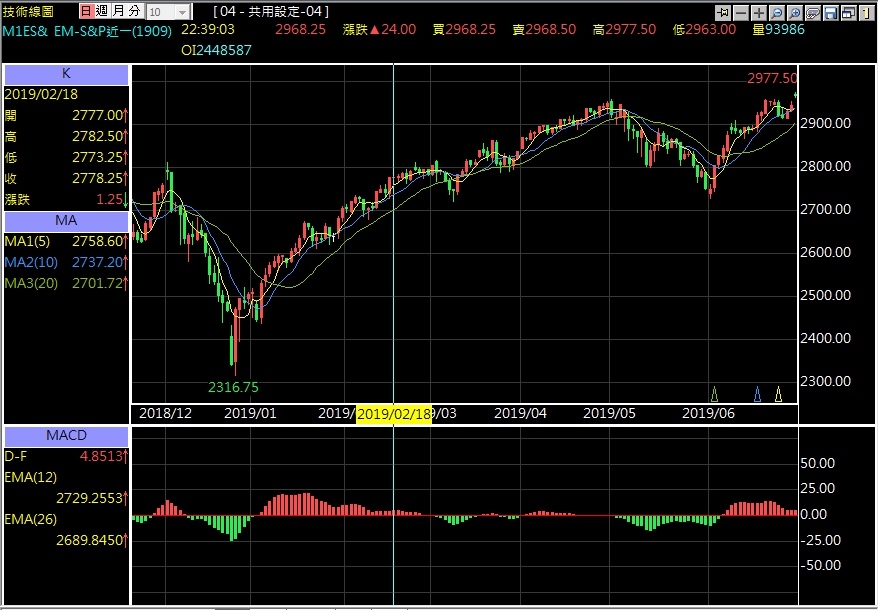Click the 技術線圖 title label
This screenshot has height=610, width=878.
(x=28, y=11)
